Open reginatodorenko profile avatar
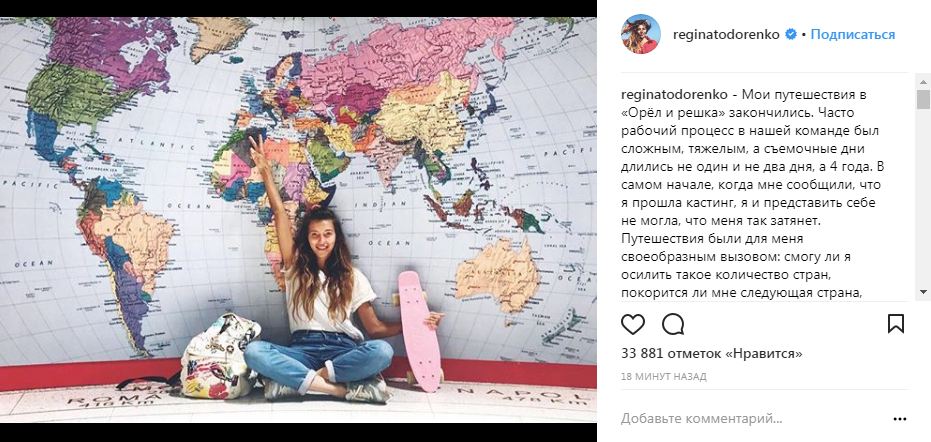 pos(641,34)
